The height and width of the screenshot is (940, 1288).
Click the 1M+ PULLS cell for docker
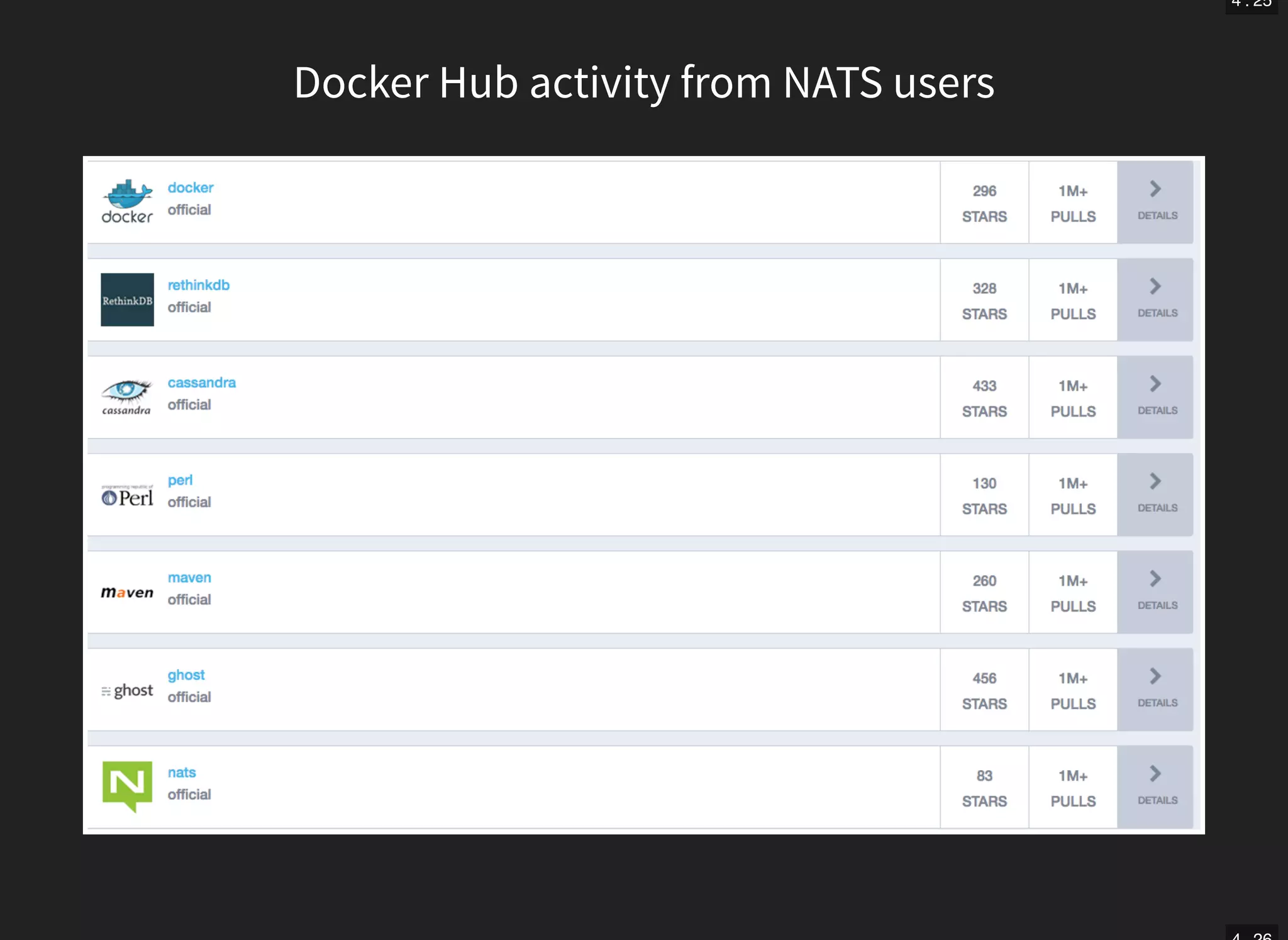[1074, 203]
